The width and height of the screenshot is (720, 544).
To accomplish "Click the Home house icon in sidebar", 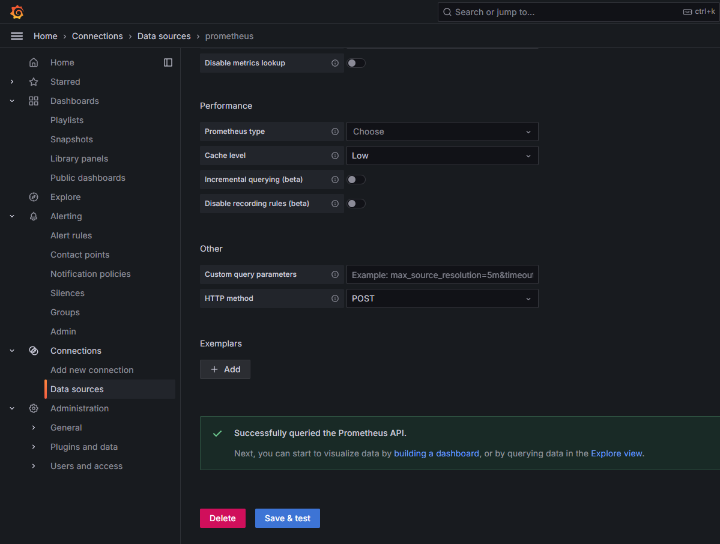I will pyautogui.click(x=34, y=62).
